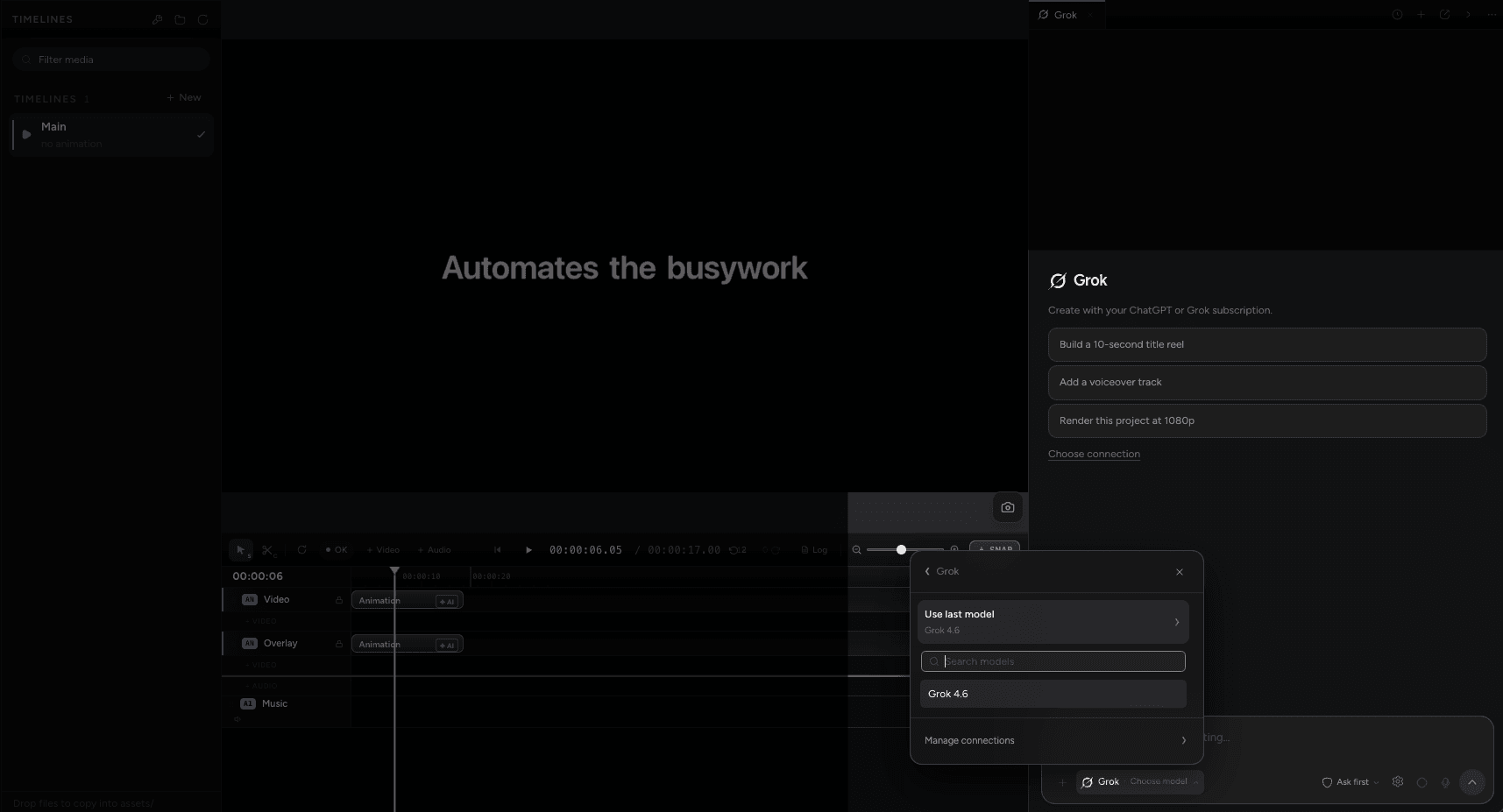Click the circle icon beside the gear

click(1421, 782)
